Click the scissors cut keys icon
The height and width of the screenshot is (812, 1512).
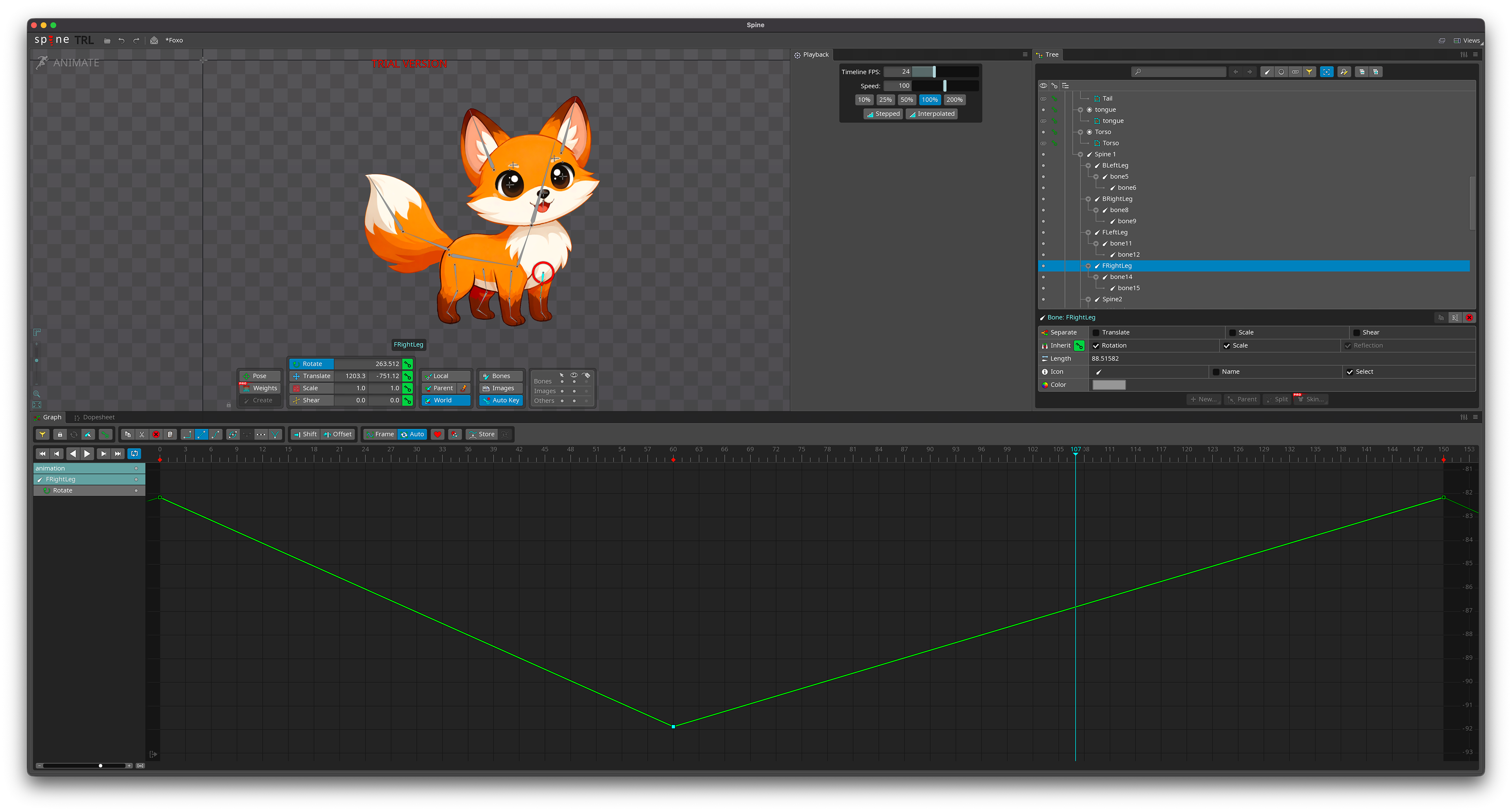(x=141, y=434)
